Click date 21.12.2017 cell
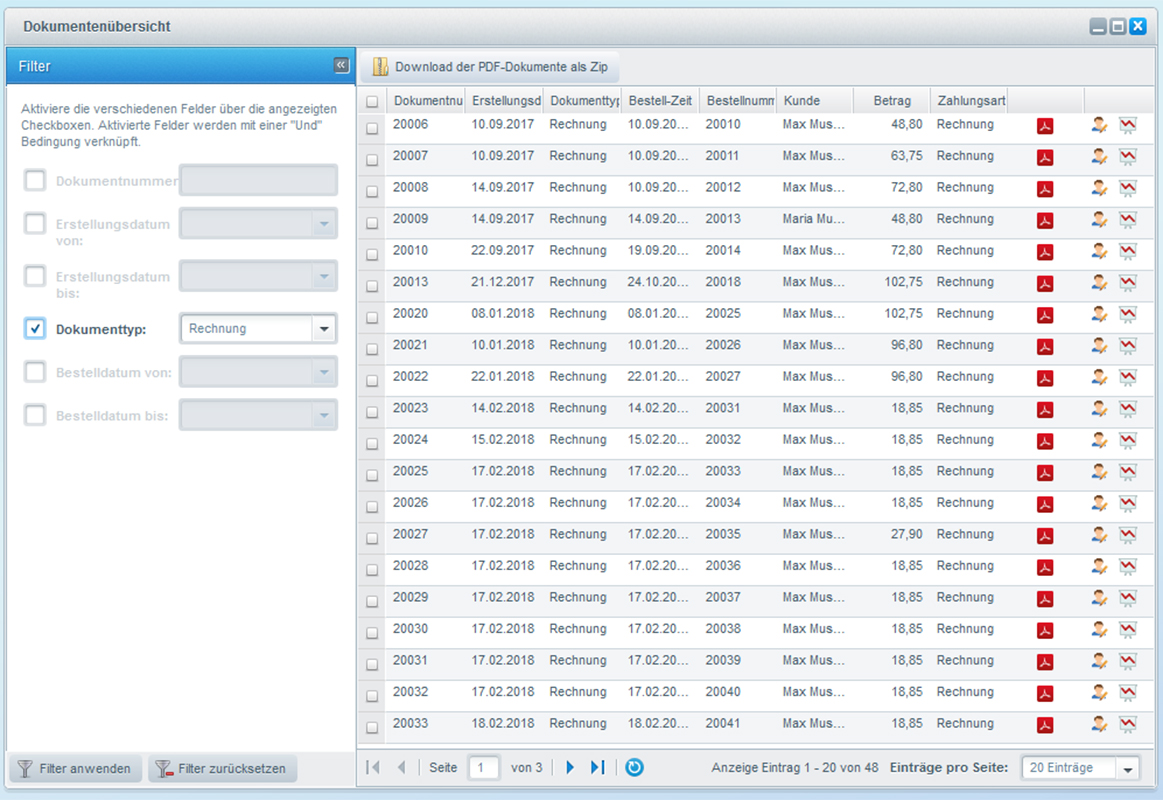1163x800 pixels. coord(503,282)
